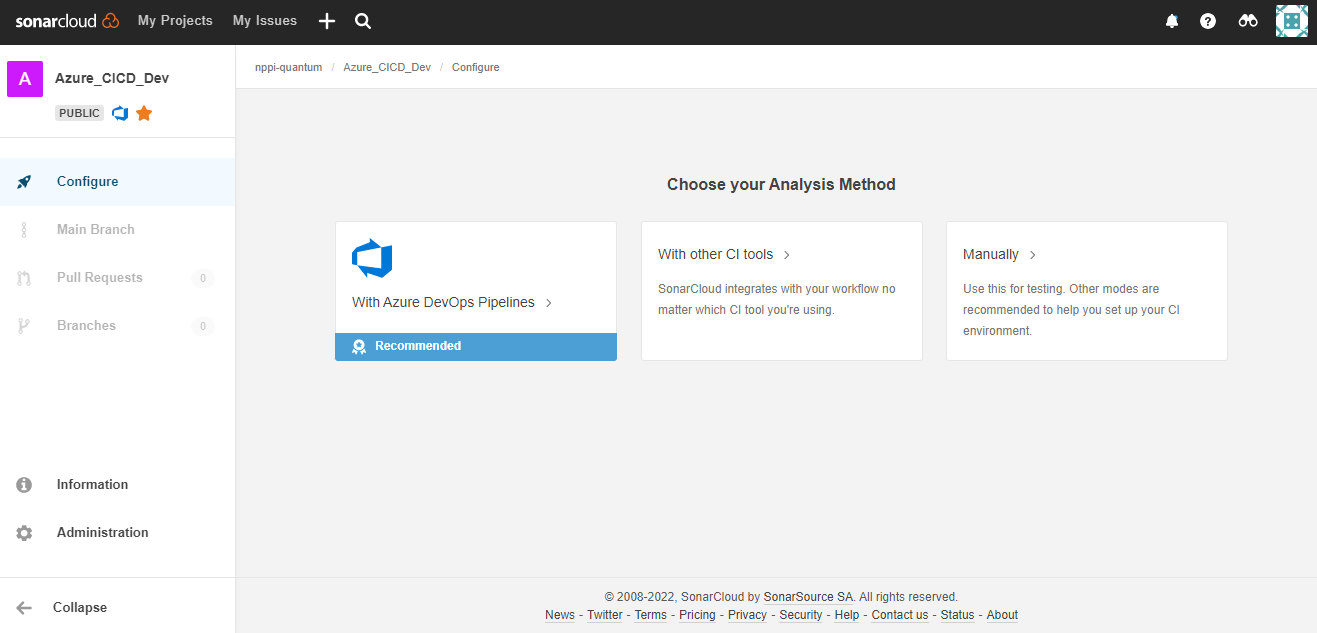This screenshot has height=633, width=1317.
Task: Select Branches in the sidebar
Action: tap(117, 326)
